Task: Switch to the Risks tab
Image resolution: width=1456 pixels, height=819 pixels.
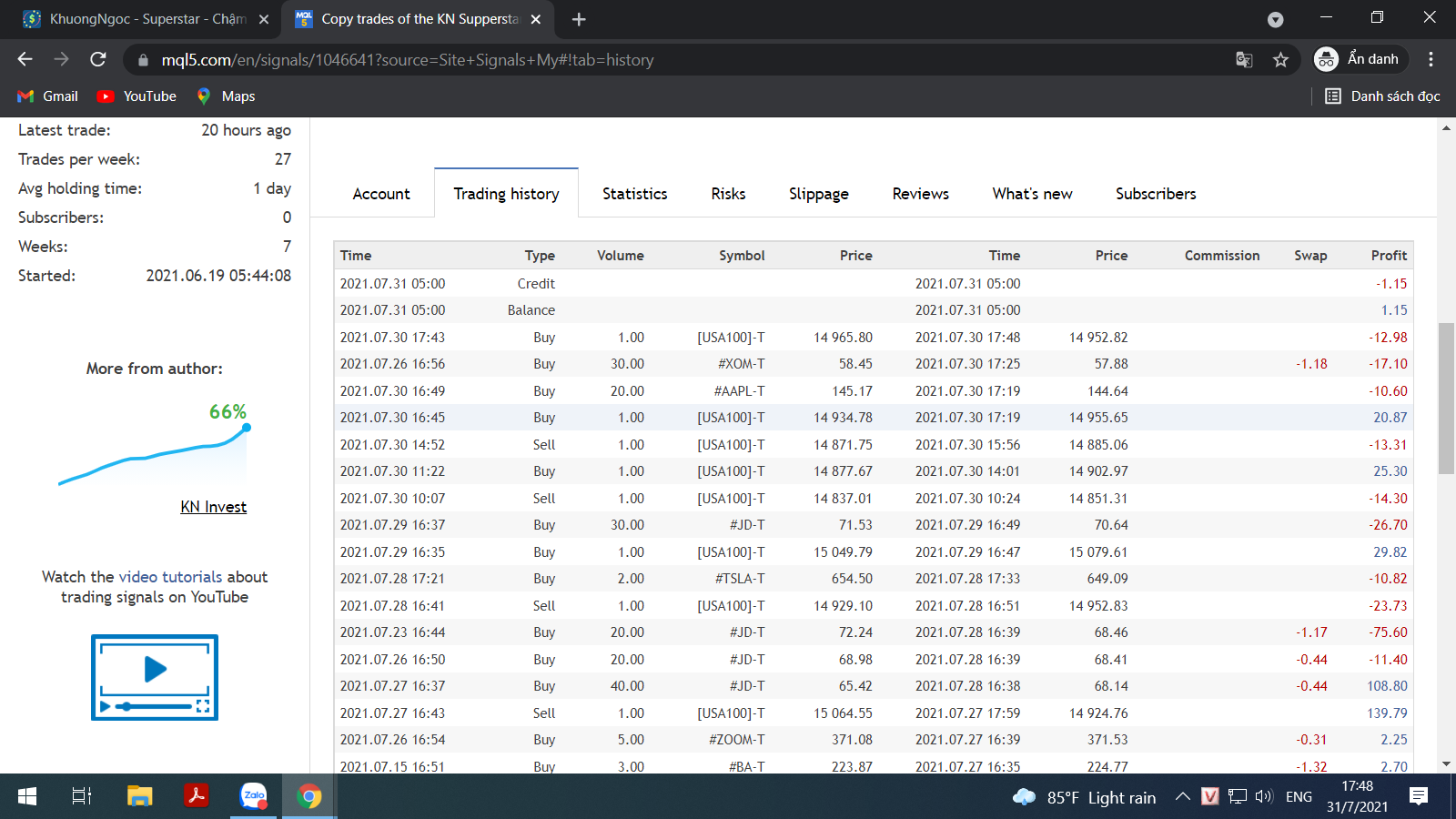Action: pos(728,194)
